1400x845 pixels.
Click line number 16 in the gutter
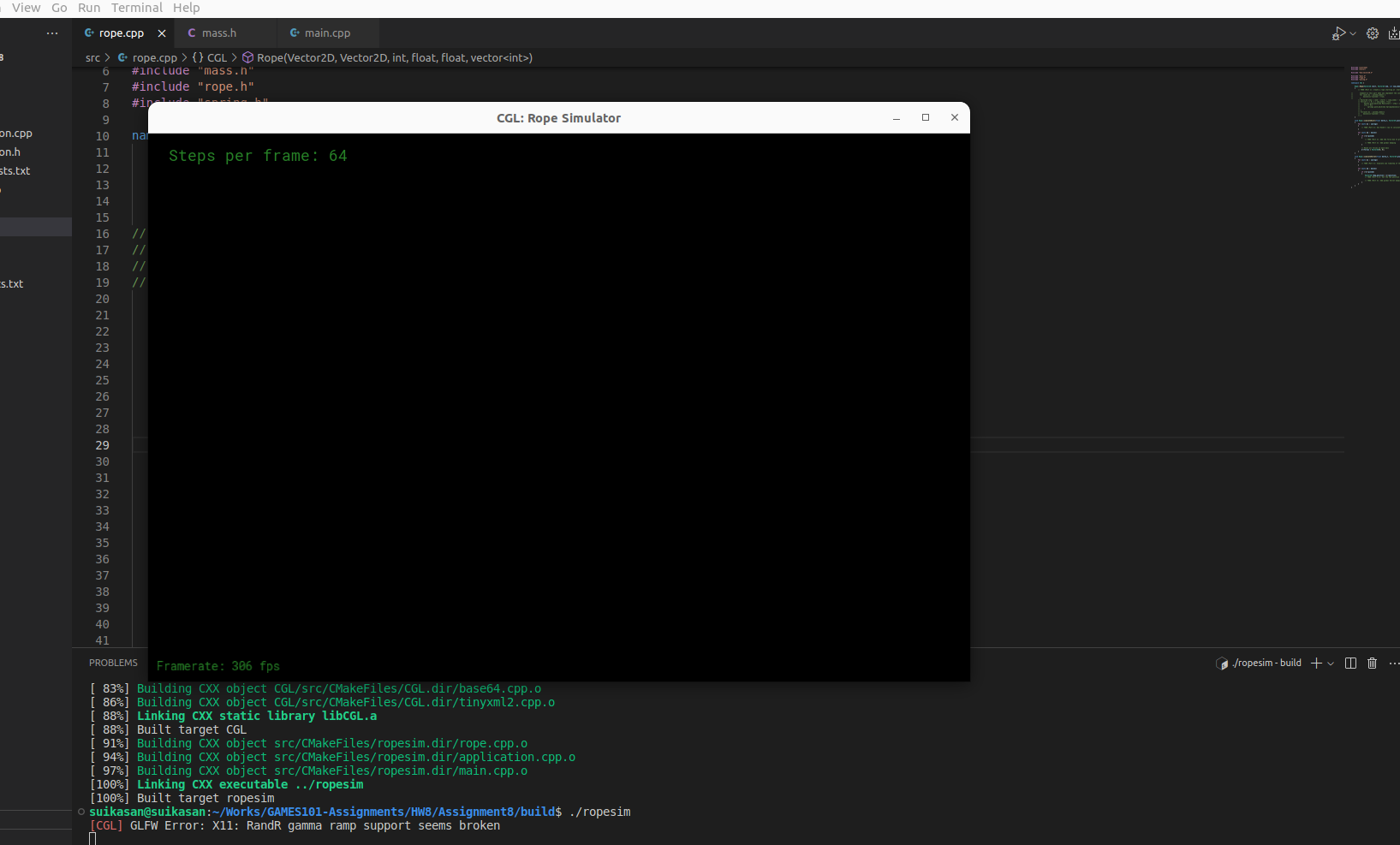tap(103, 234)
